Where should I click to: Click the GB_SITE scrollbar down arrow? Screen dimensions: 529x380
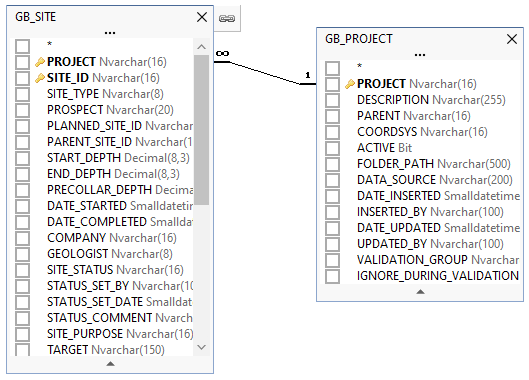tap(201, 347)
